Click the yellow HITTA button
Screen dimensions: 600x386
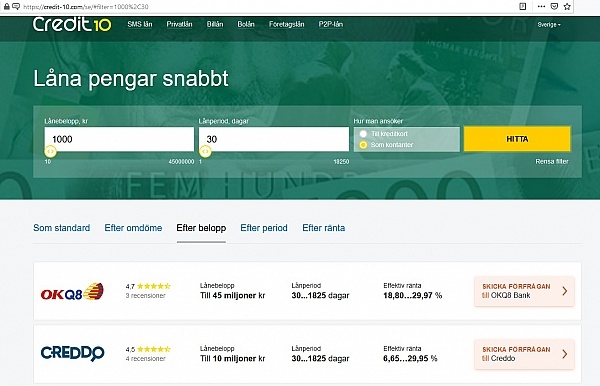[517, 139]
